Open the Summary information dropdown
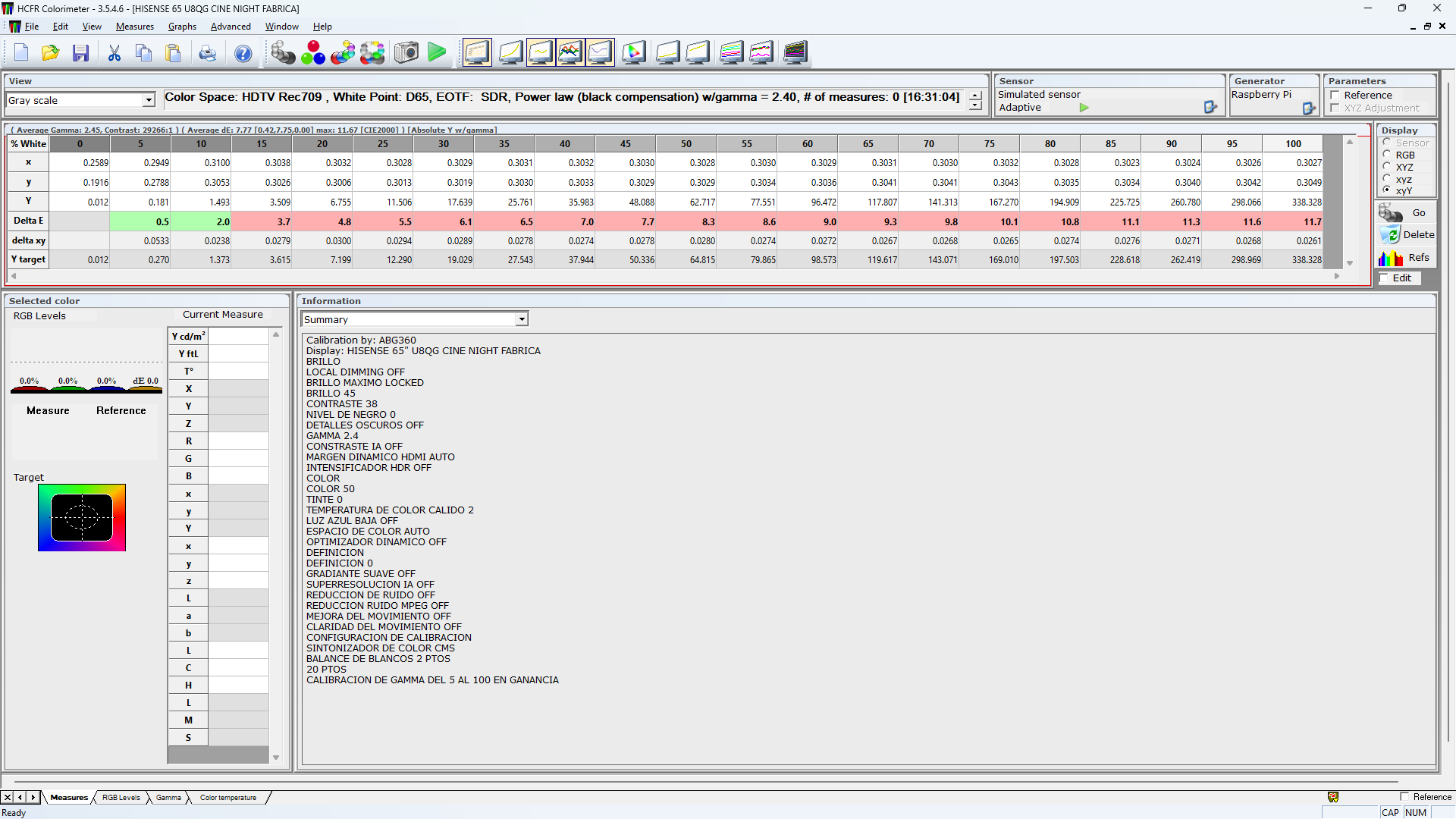This screenshot has height=819, width=1456. [522, 319]
